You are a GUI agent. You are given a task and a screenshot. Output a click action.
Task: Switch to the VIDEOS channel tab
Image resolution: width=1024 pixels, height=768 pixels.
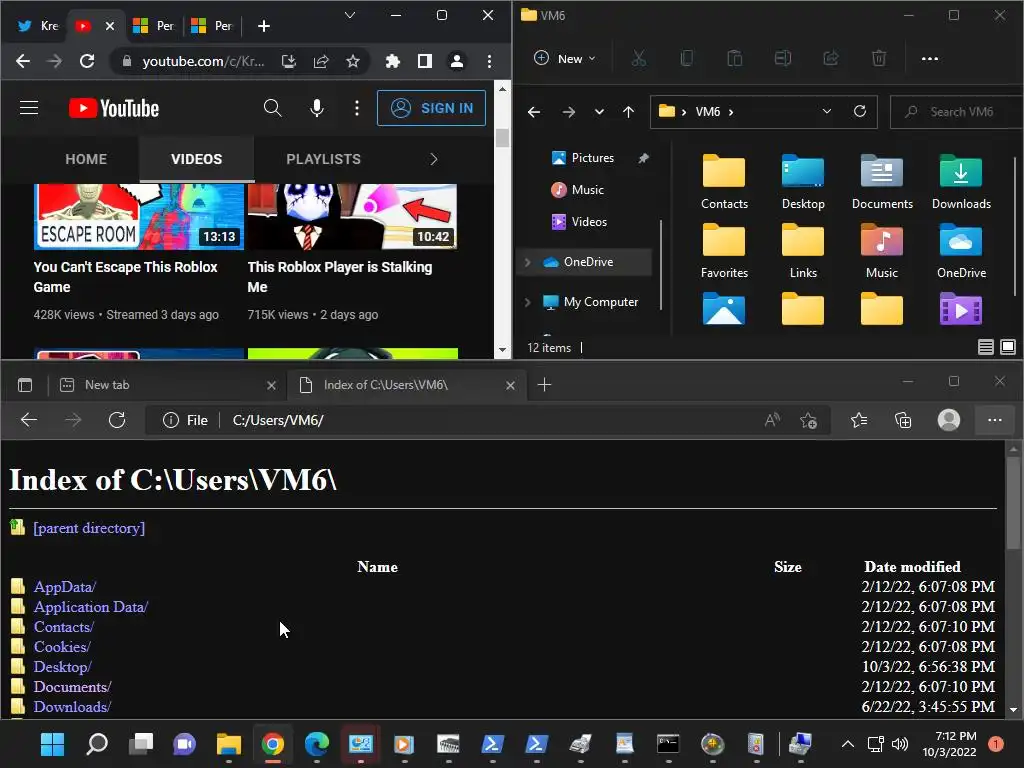[x=197, y=159]
